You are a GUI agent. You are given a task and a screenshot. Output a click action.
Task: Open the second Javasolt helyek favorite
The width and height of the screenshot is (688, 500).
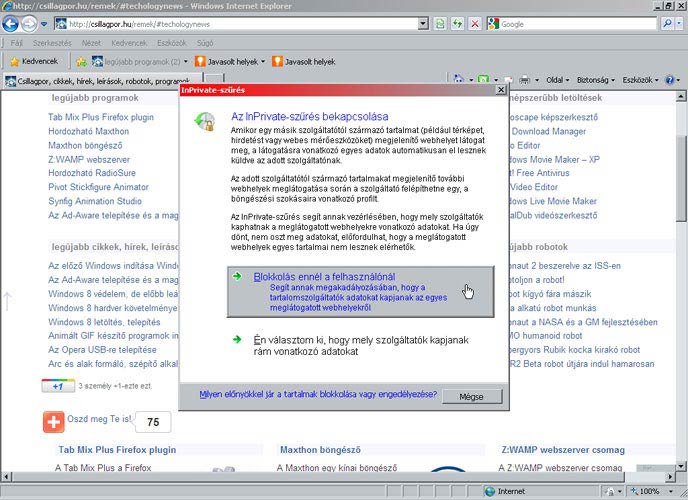(x=304, y=62)
